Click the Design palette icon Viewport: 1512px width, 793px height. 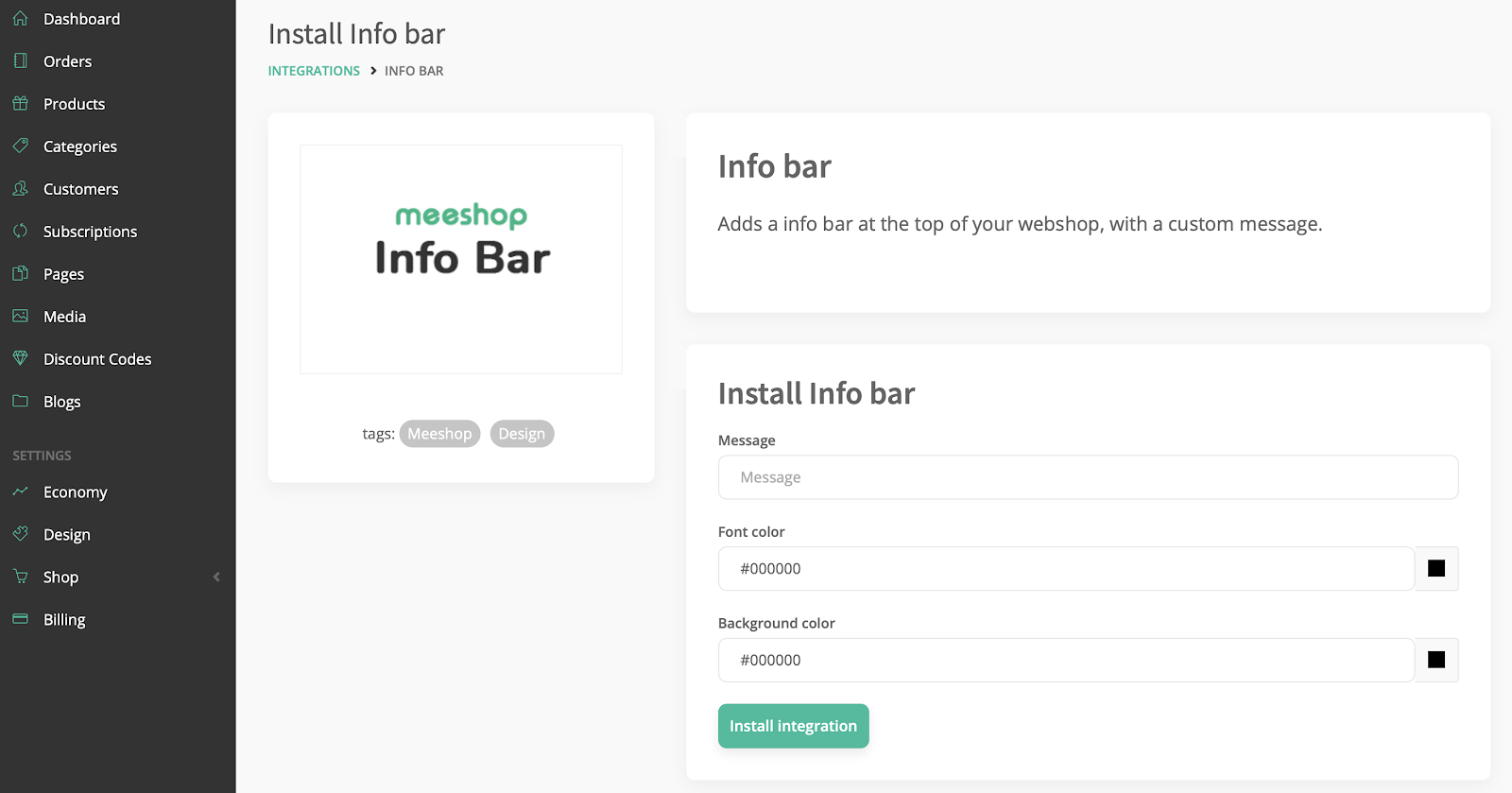pyautogui.click(x=20, y=534)
